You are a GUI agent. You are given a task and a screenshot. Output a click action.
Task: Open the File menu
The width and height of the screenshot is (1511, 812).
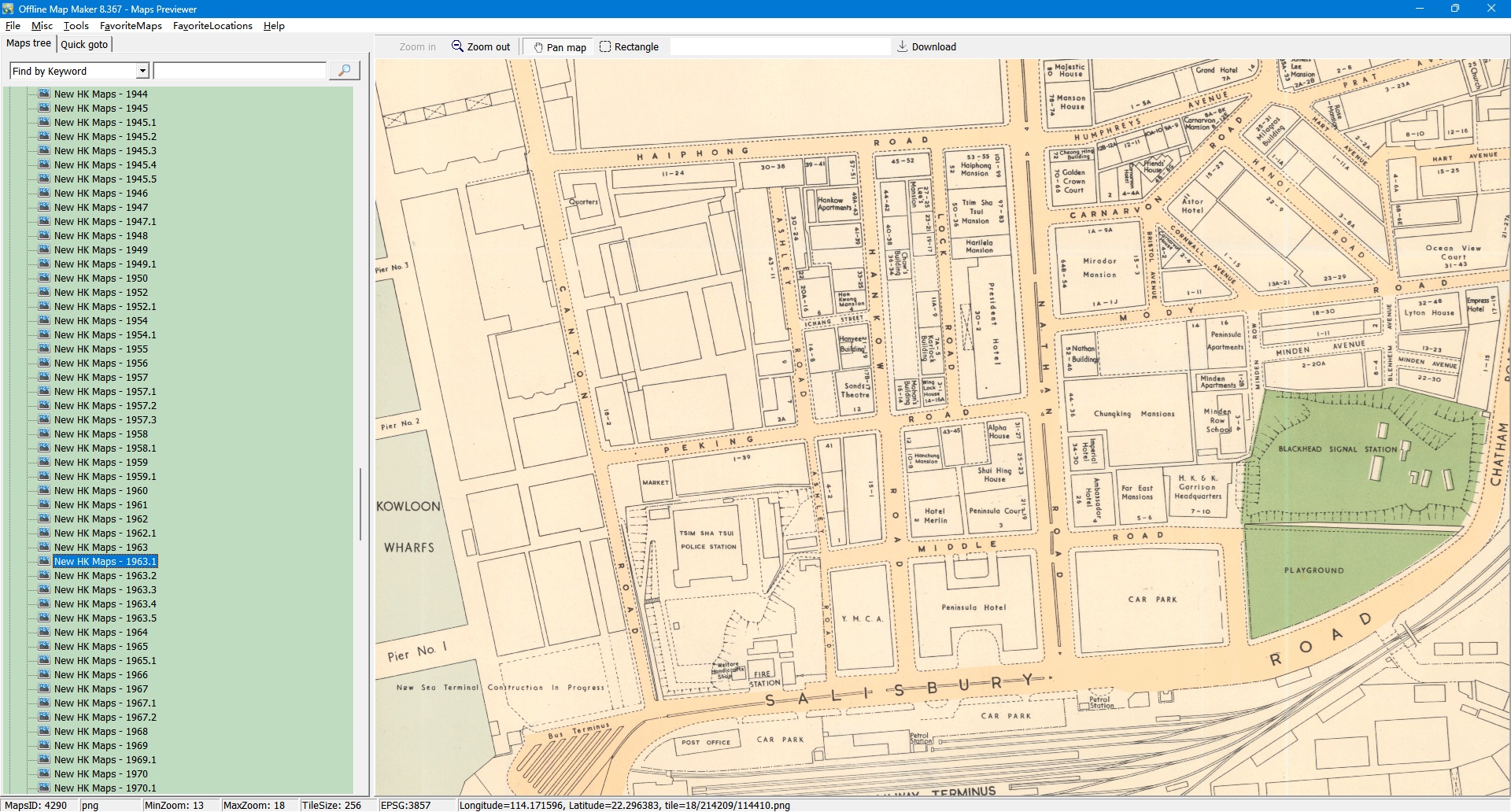tap(13, 26)
